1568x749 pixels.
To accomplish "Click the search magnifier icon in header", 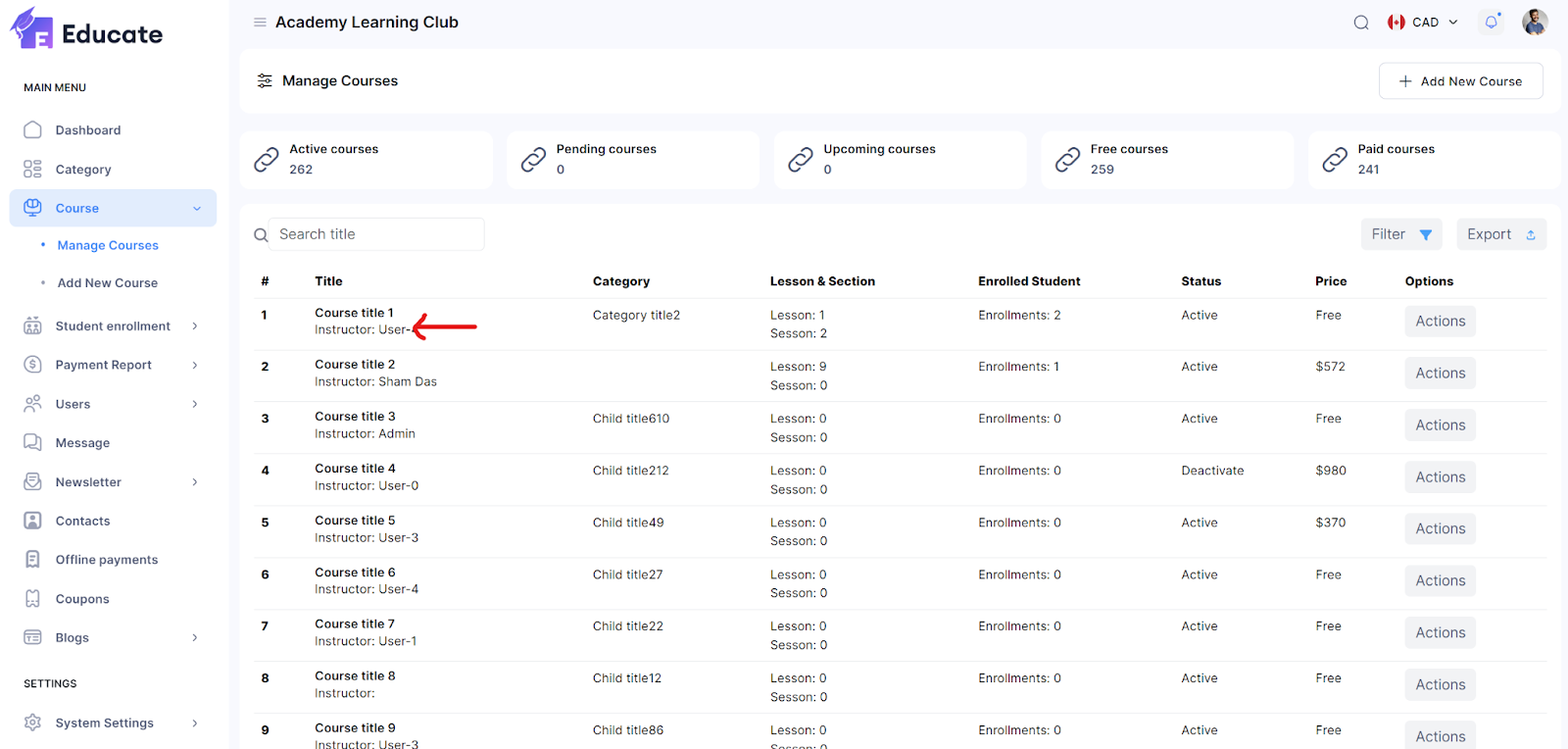I will click(1361, 23).
